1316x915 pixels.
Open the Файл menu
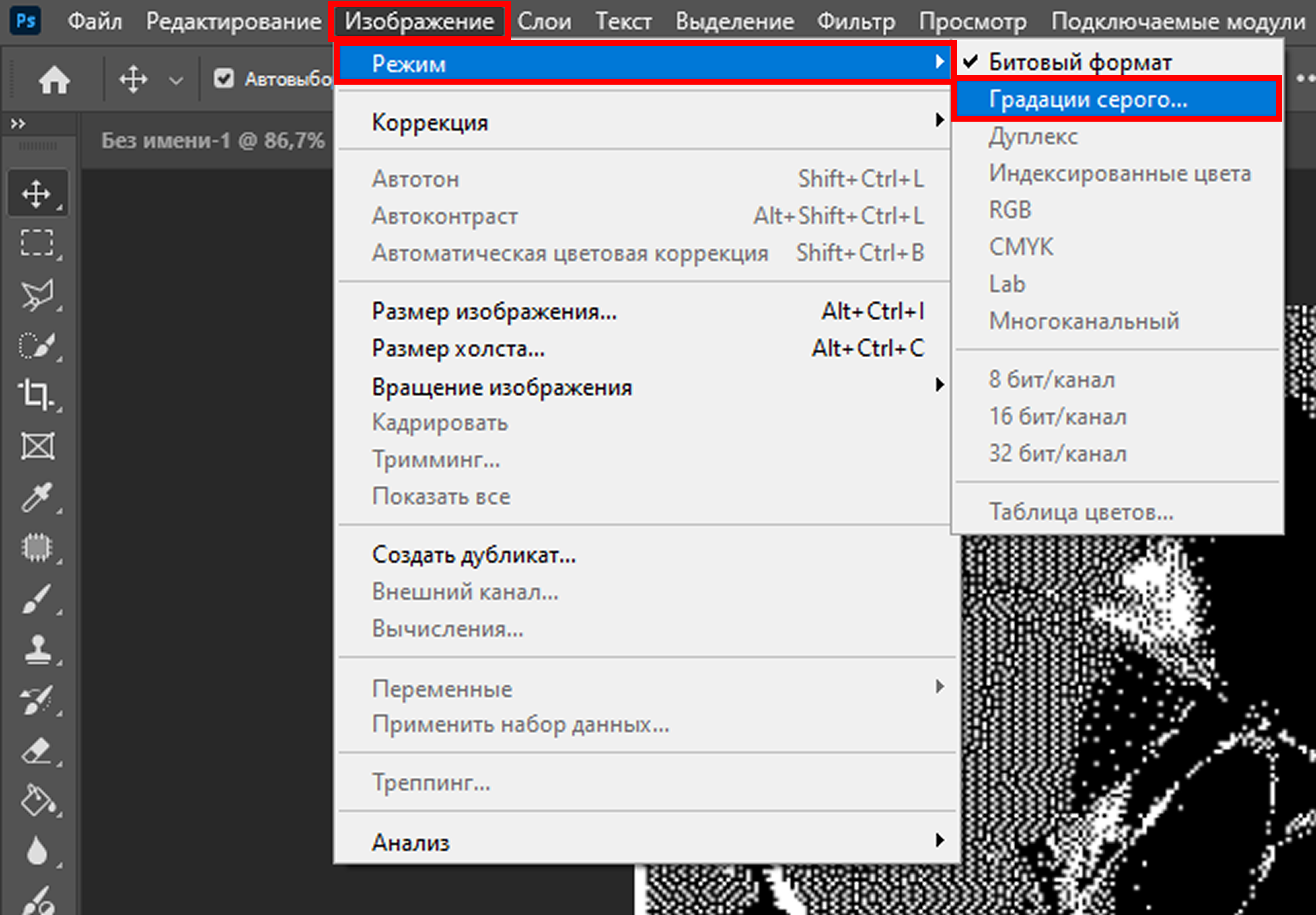tap(94, 21)
